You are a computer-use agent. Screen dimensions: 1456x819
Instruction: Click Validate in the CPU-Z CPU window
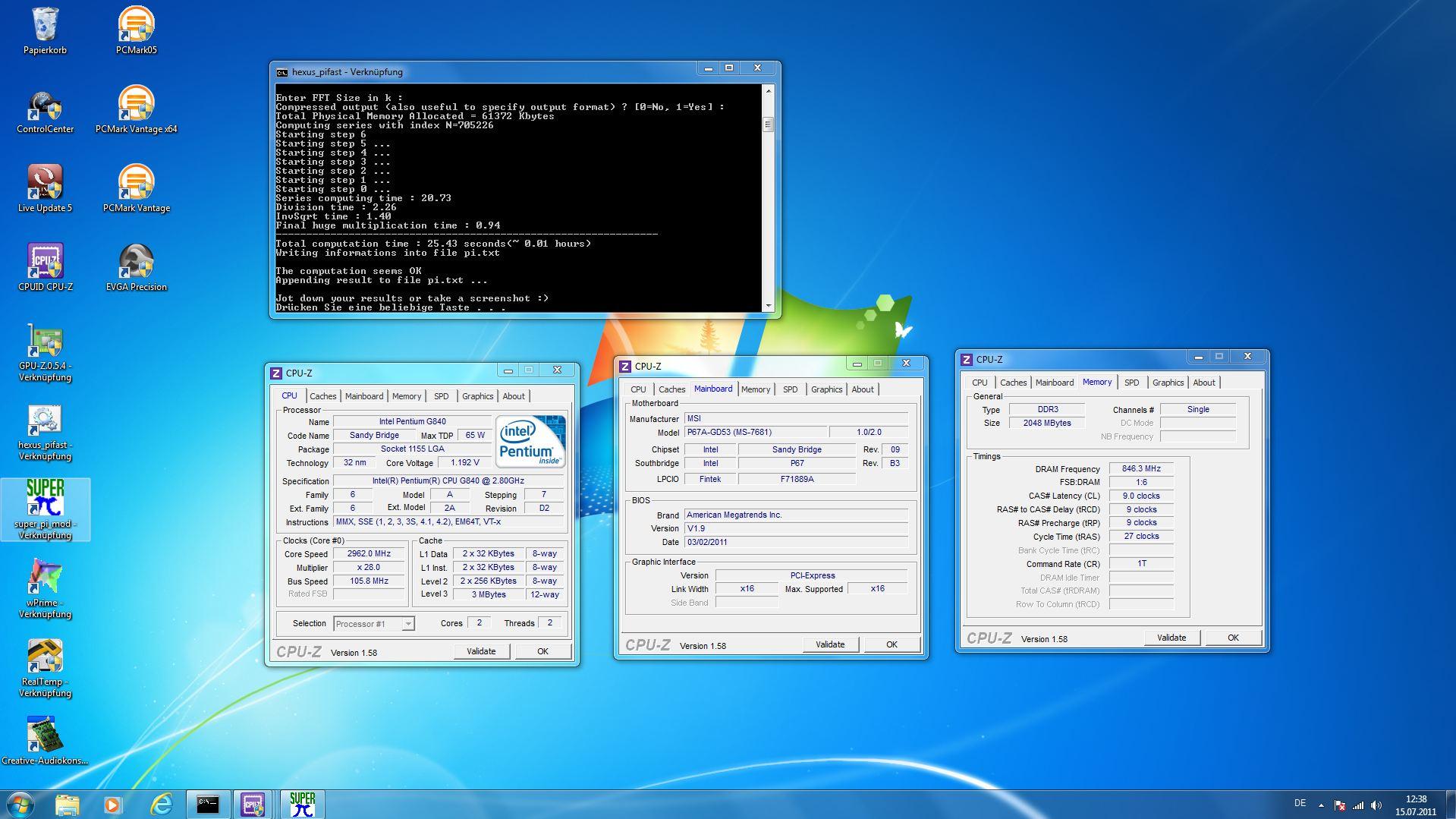[x=481, y=651]
